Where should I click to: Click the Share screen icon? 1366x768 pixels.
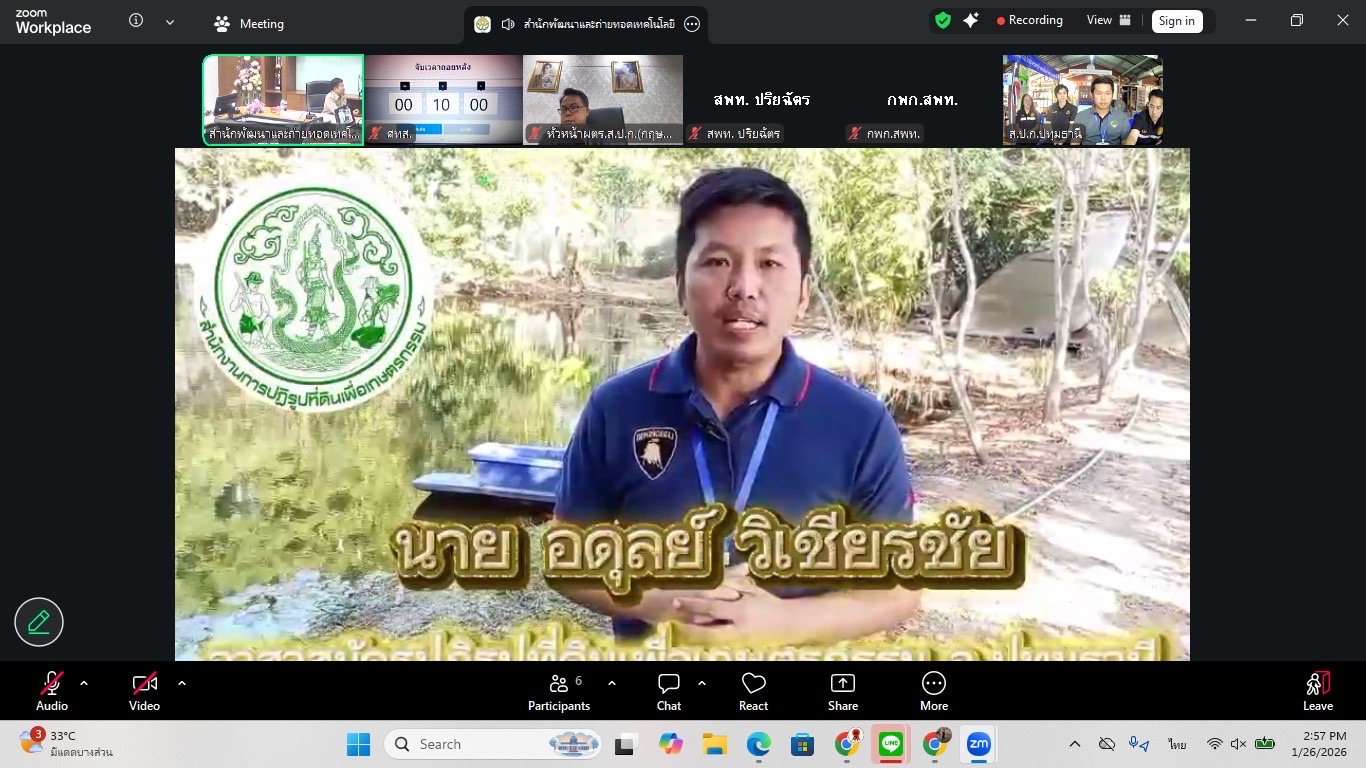[x=842, y=683]
